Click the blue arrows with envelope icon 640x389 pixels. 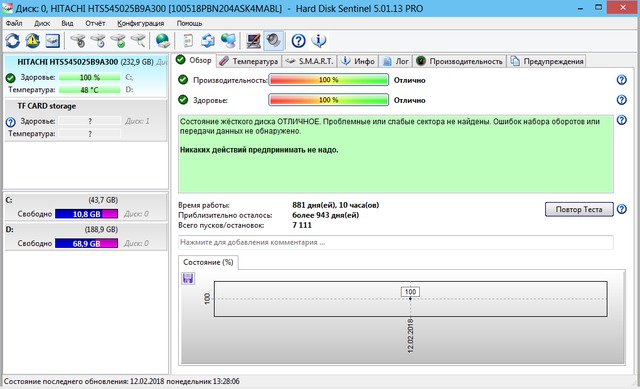tap(208, 41)
